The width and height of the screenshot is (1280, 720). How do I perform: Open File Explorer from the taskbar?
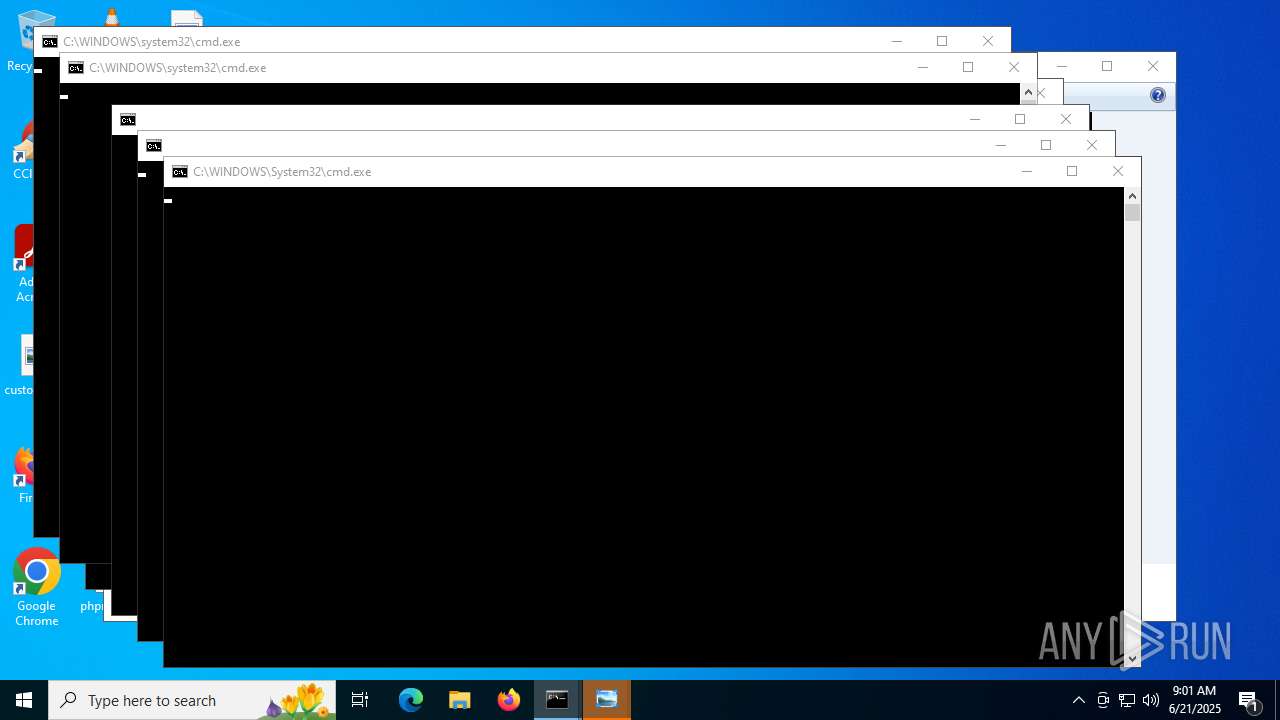coord(460,700)
